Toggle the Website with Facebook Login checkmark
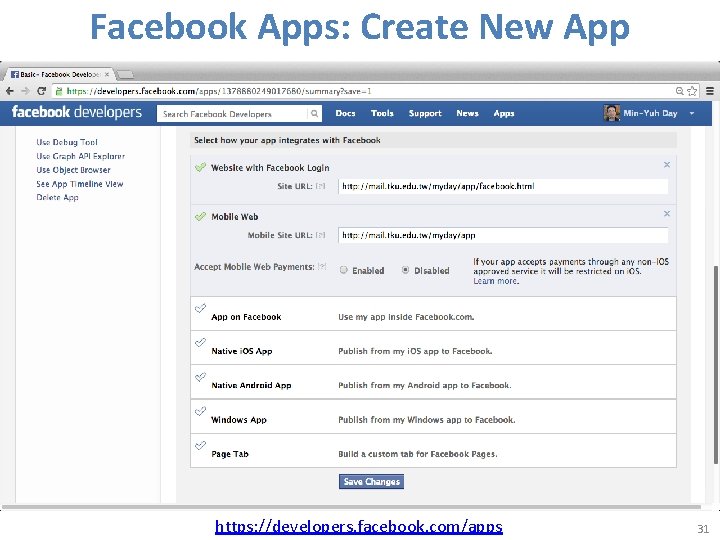Image resolution: width=720 pixels, height=540 pixels. [x=200, y=167]
